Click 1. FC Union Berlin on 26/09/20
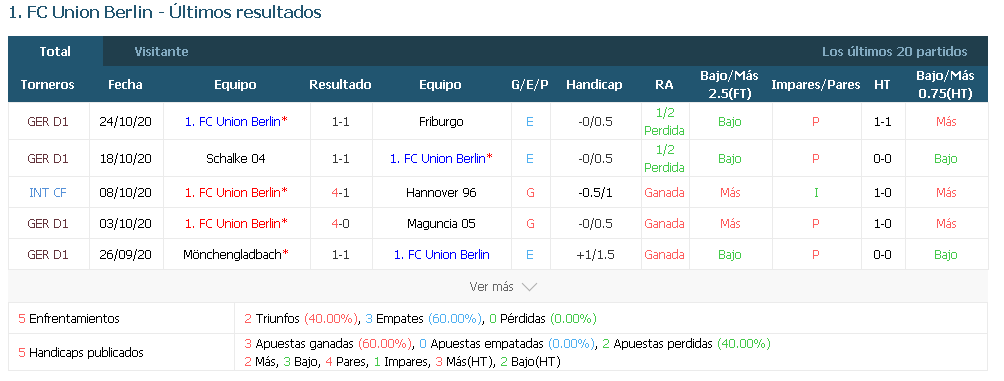 442,254
